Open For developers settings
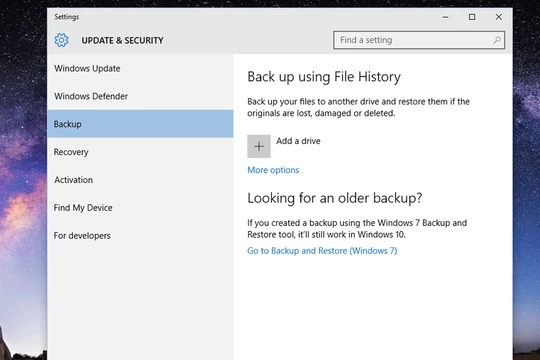 (140, 236)
